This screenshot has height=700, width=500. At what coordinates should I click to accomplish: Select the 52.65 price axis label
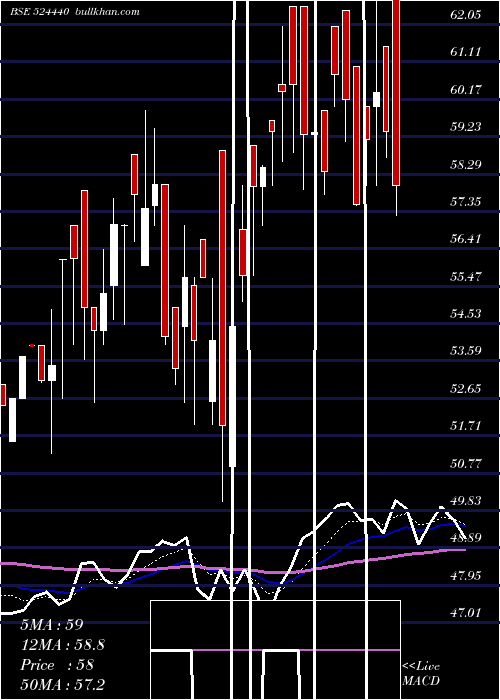coord(466,388)
